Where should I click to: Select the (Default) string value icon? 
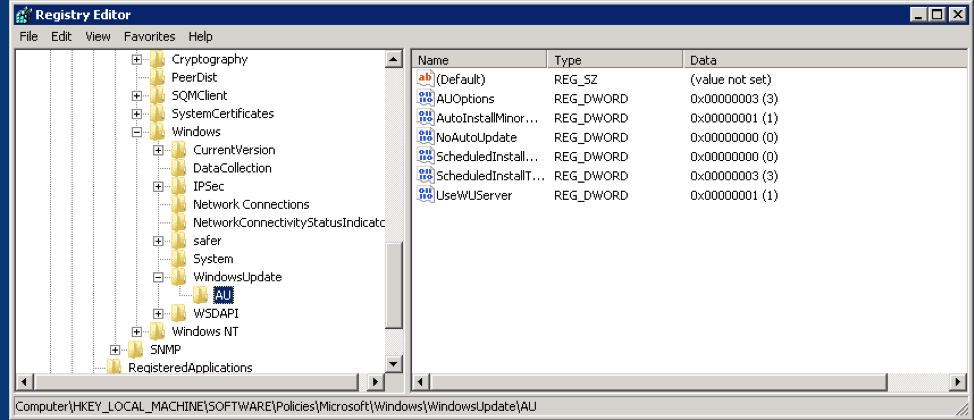[425, 79]
